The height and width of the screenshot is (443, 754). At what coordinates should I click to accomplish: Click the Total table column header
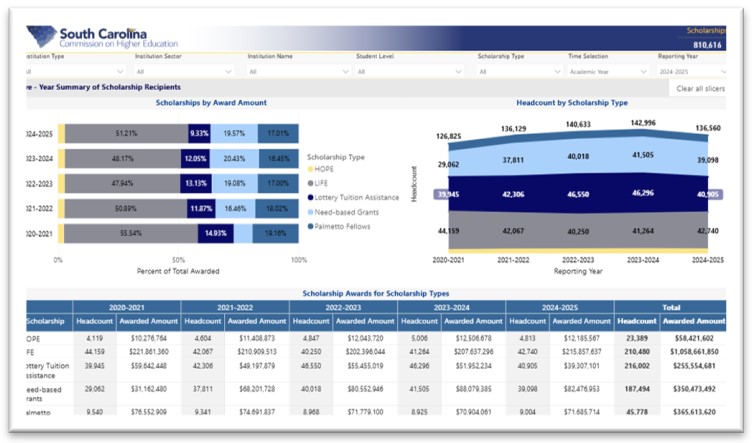coord(670,307)
